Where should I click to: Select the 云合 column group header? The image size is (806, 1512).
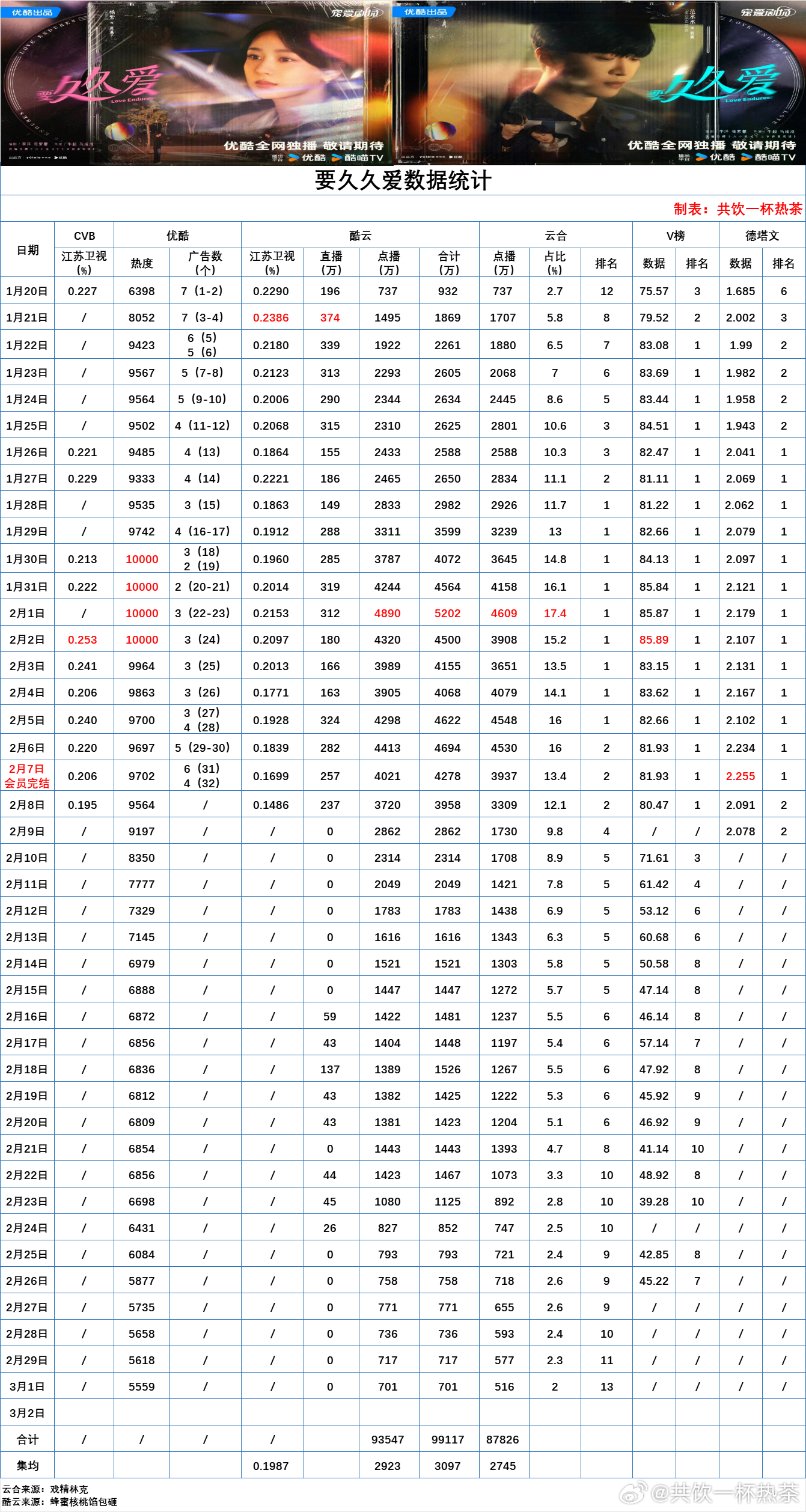[x=556, y=236]
